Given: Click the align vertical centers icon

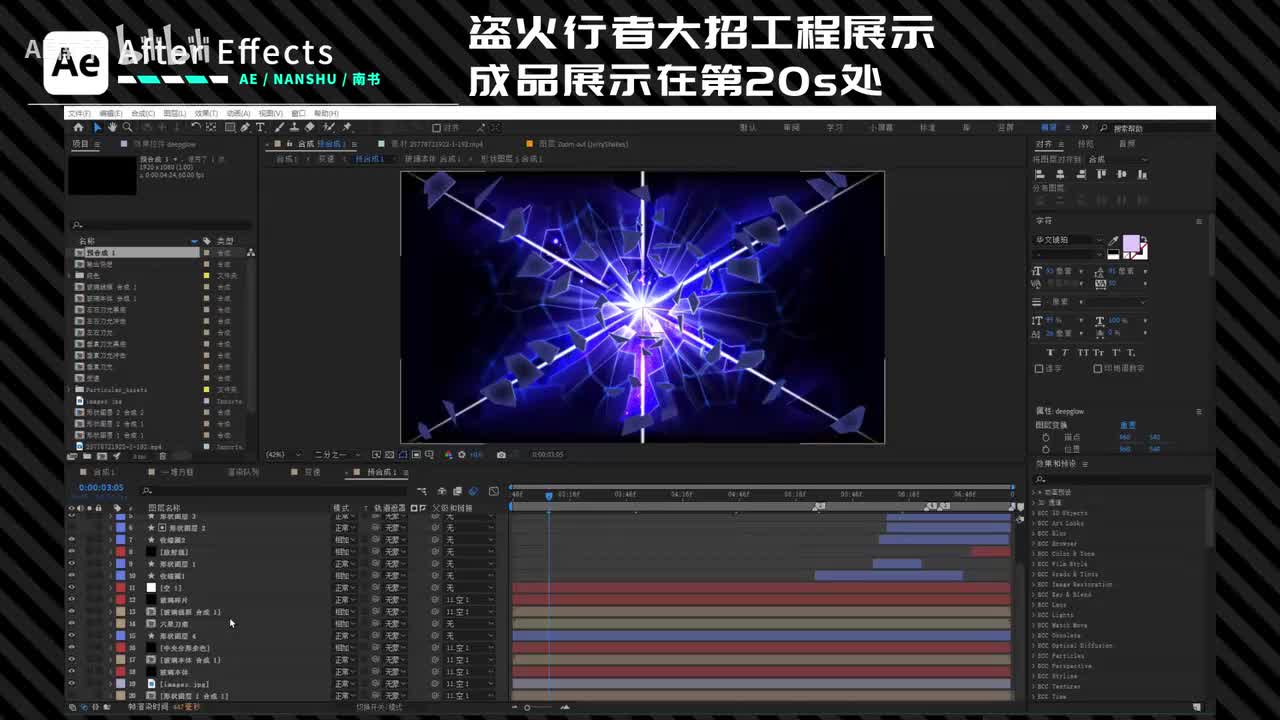Looking at the screenshot, I should pos(1122,174).
